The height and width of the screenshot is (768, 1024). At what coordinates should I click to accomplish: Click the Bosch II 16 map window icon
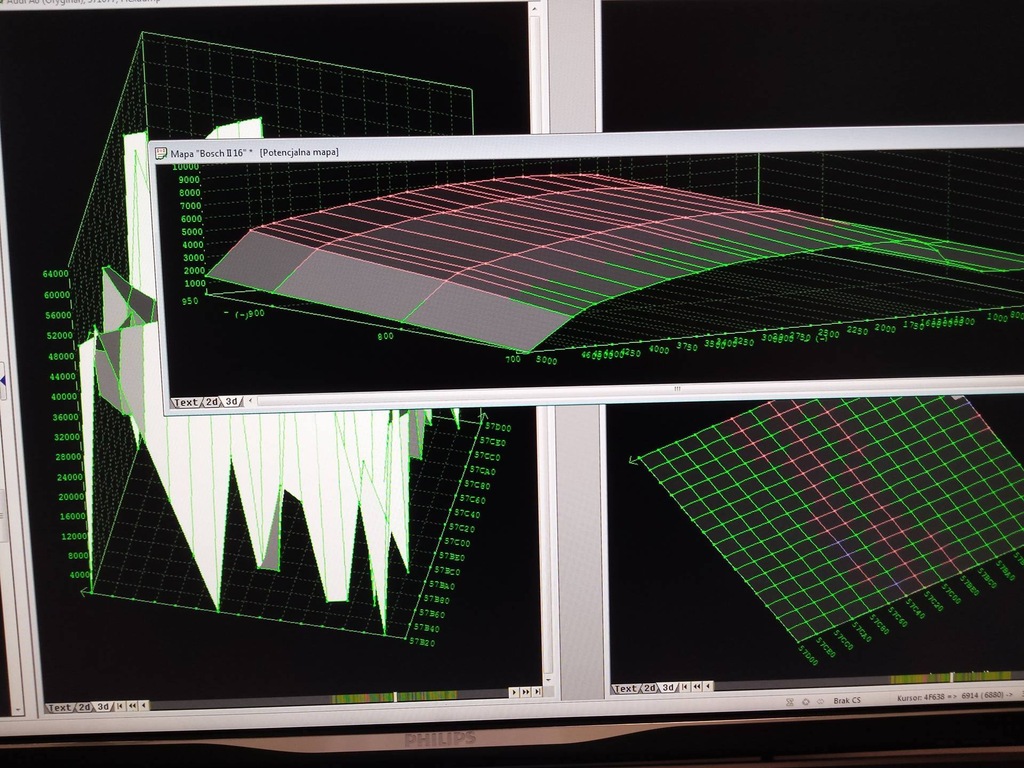coord(161,153)
